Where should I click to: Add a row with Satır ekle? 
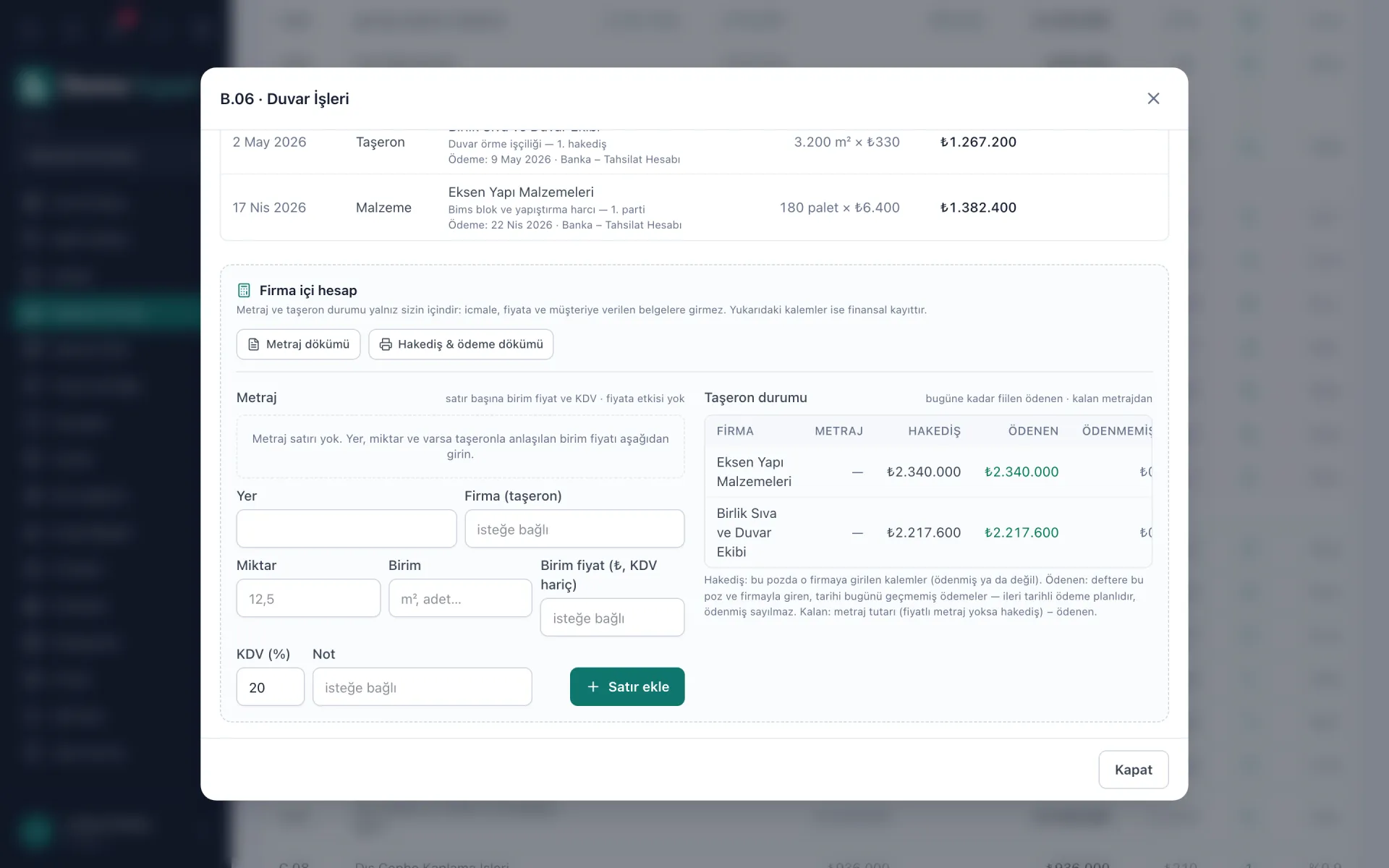(x=627, y=686)
